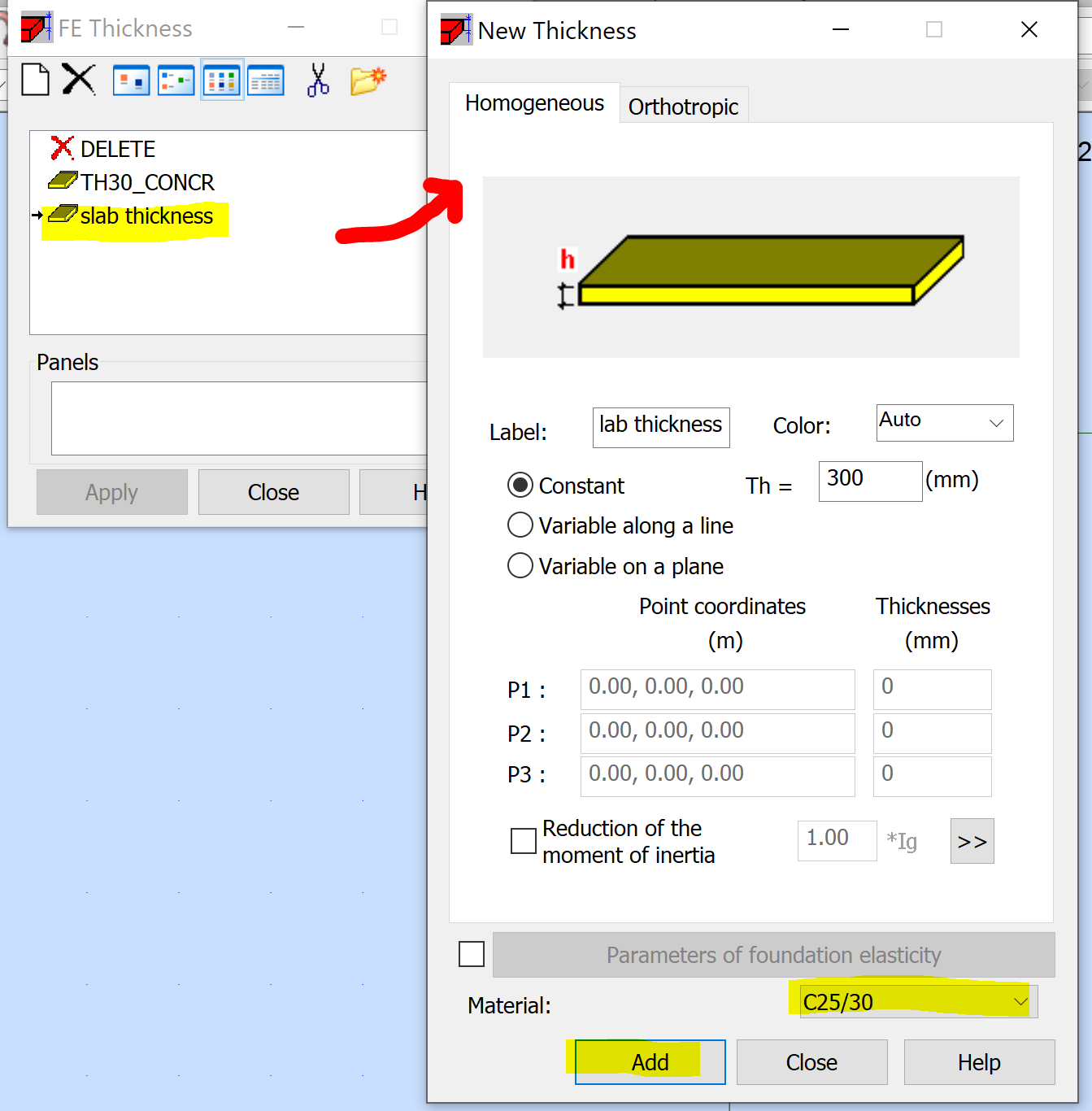Click the scissors cut icon

coord(318,80)
